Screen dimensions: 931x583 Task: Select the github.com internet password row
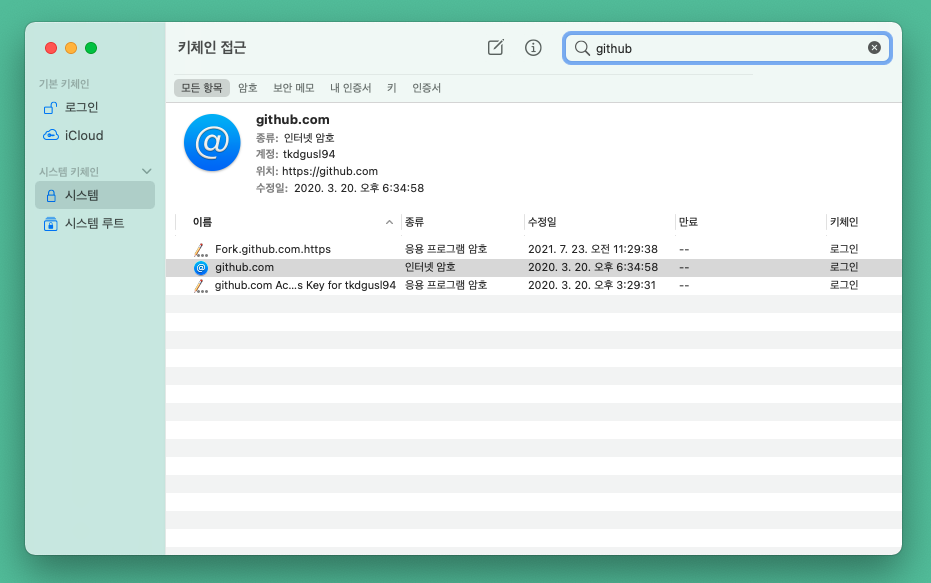(534, 267)
